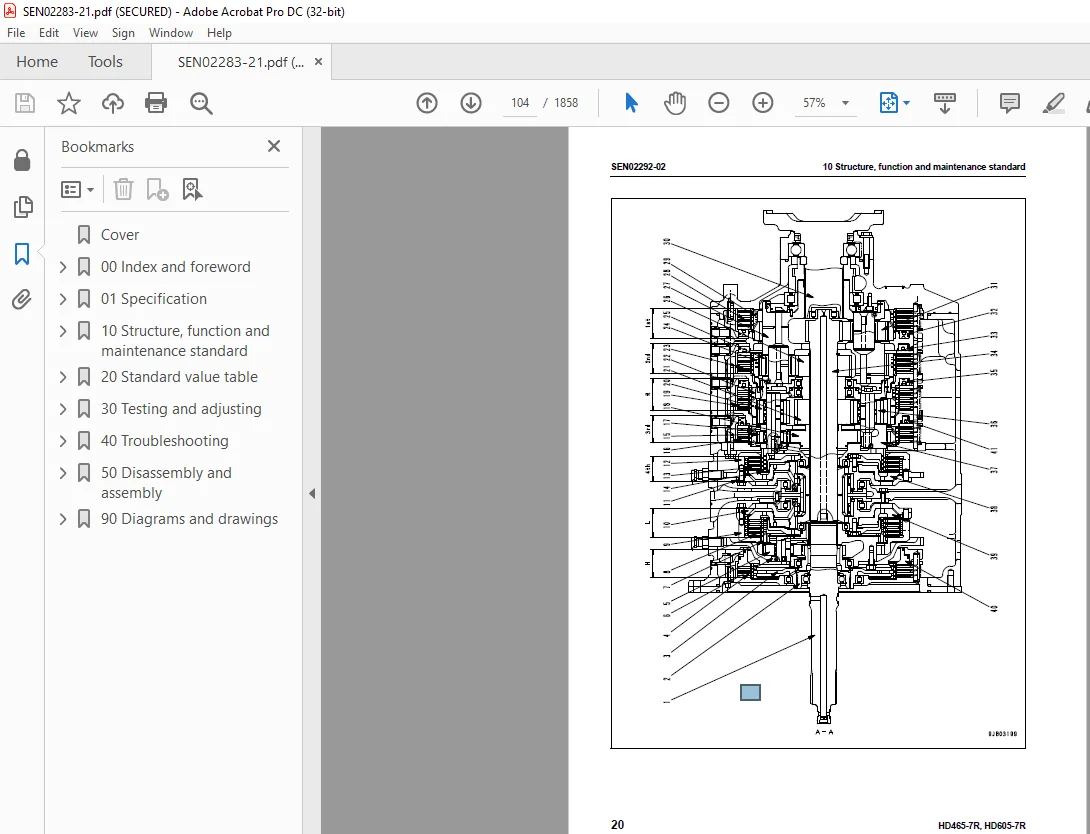Open the Window menu
Screen dimensions: 1090x834
[x=170, y=33]
